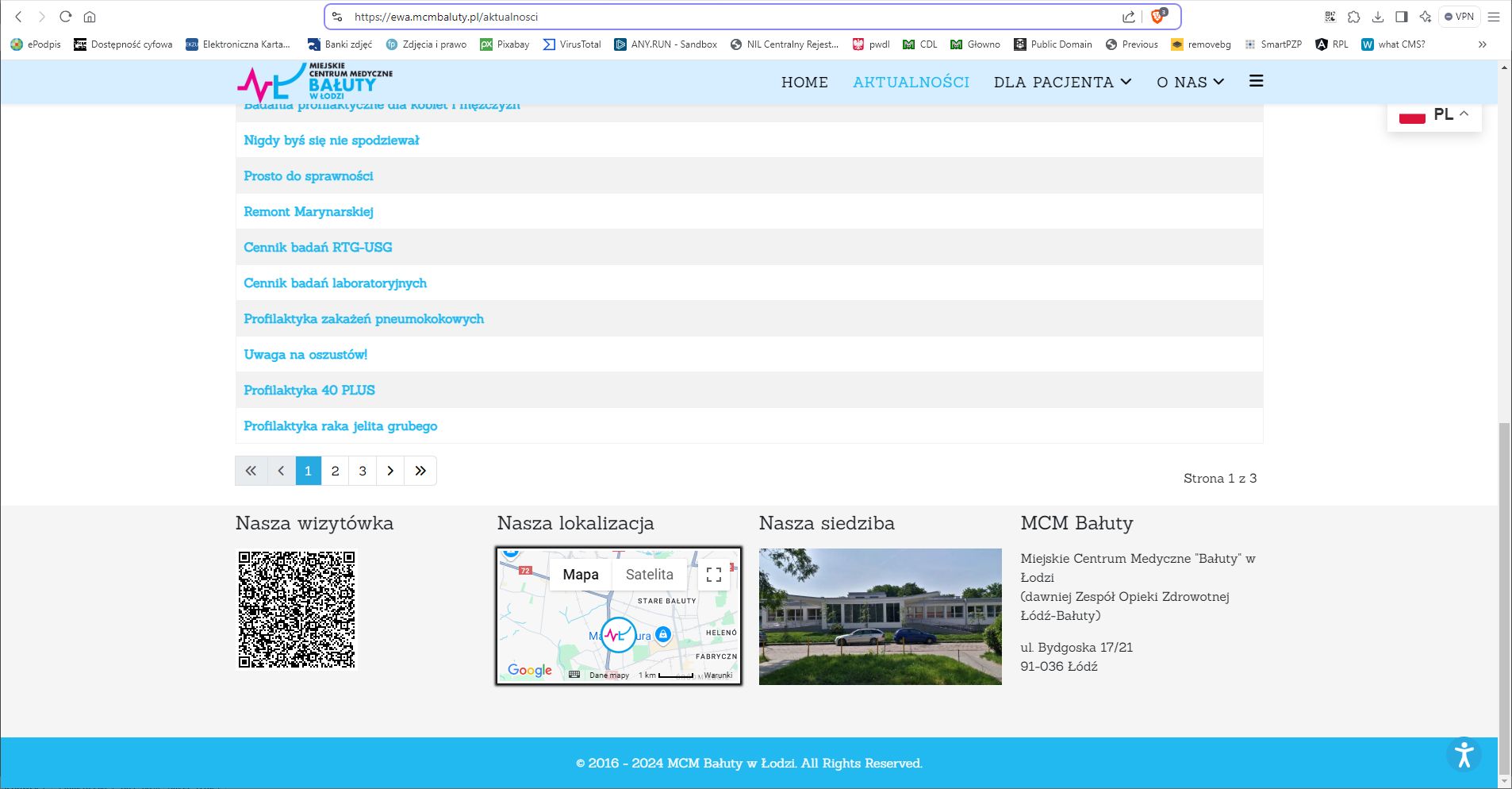The image size is (1512, 789).
Task: Open the SmartPZP bookmark
Action: (x=1273, y=44)
